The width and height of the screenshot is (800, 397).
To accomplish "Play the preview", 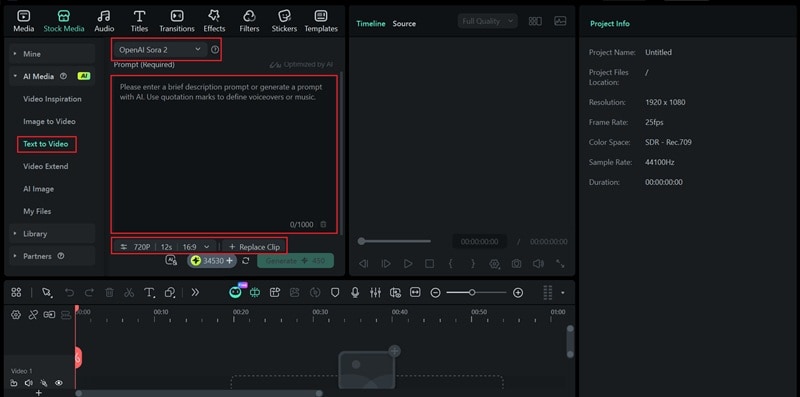I will [408, 264].
